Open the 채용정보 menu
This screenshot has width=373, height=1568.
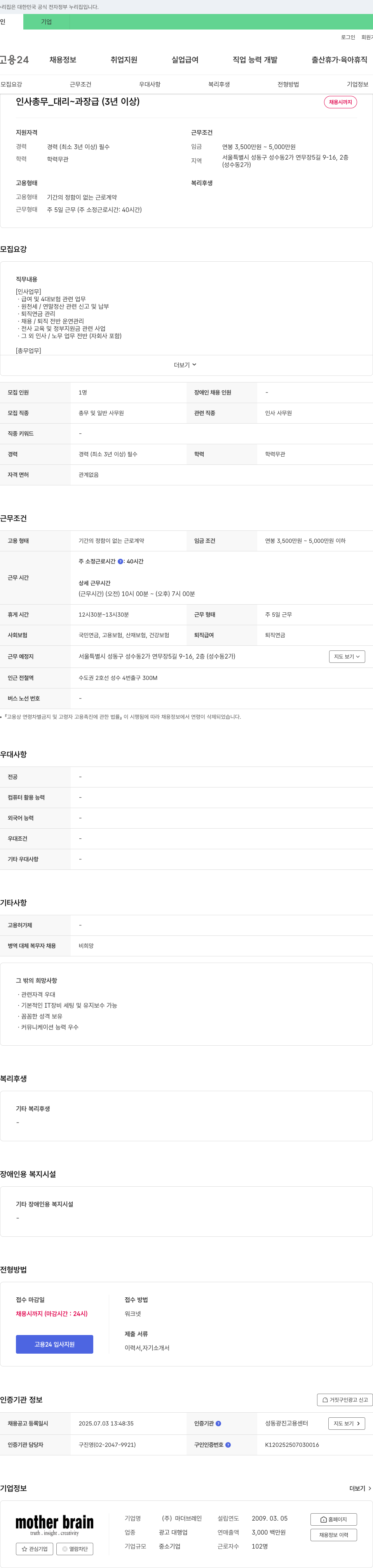(x=63, y=60)
